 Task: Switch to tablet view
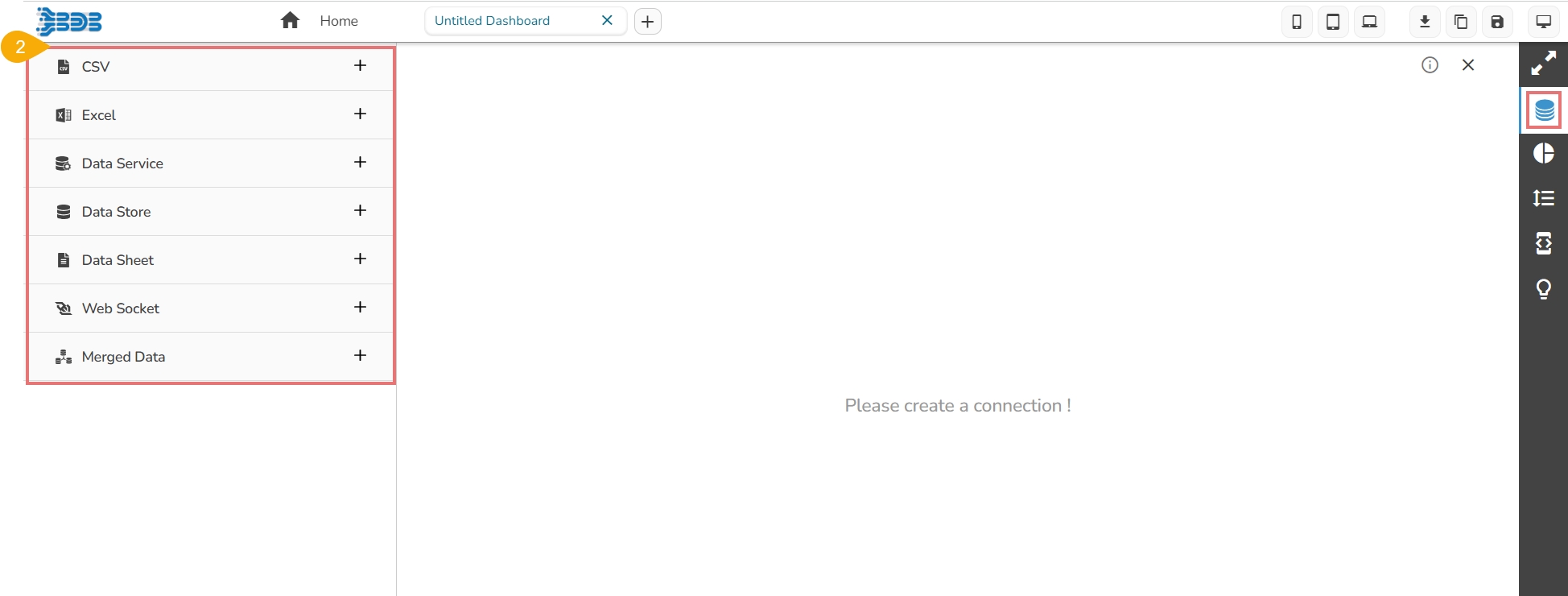coord(1333,22)
